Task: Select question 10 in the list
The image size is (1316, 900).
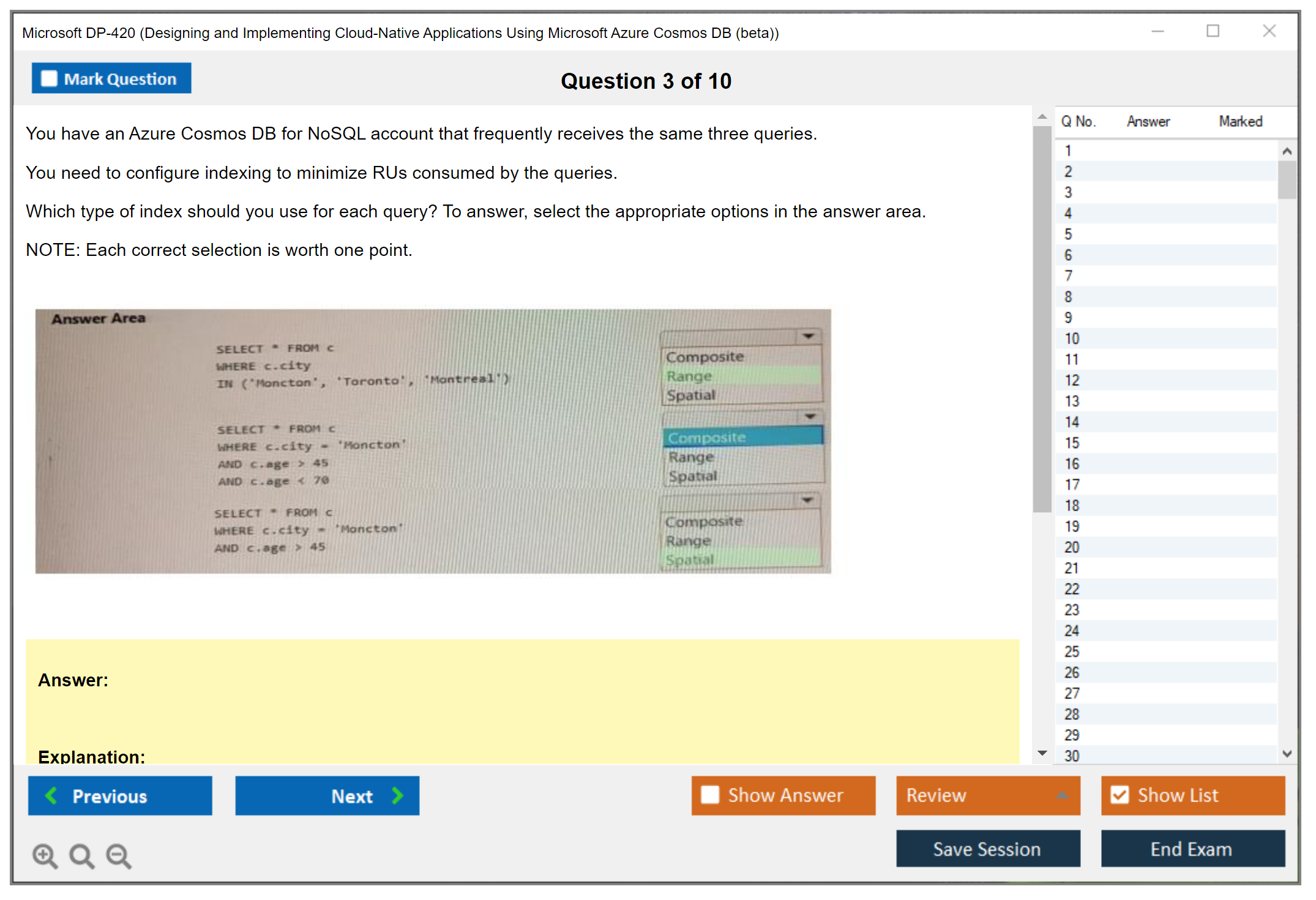Action: tap(1072, 339)
